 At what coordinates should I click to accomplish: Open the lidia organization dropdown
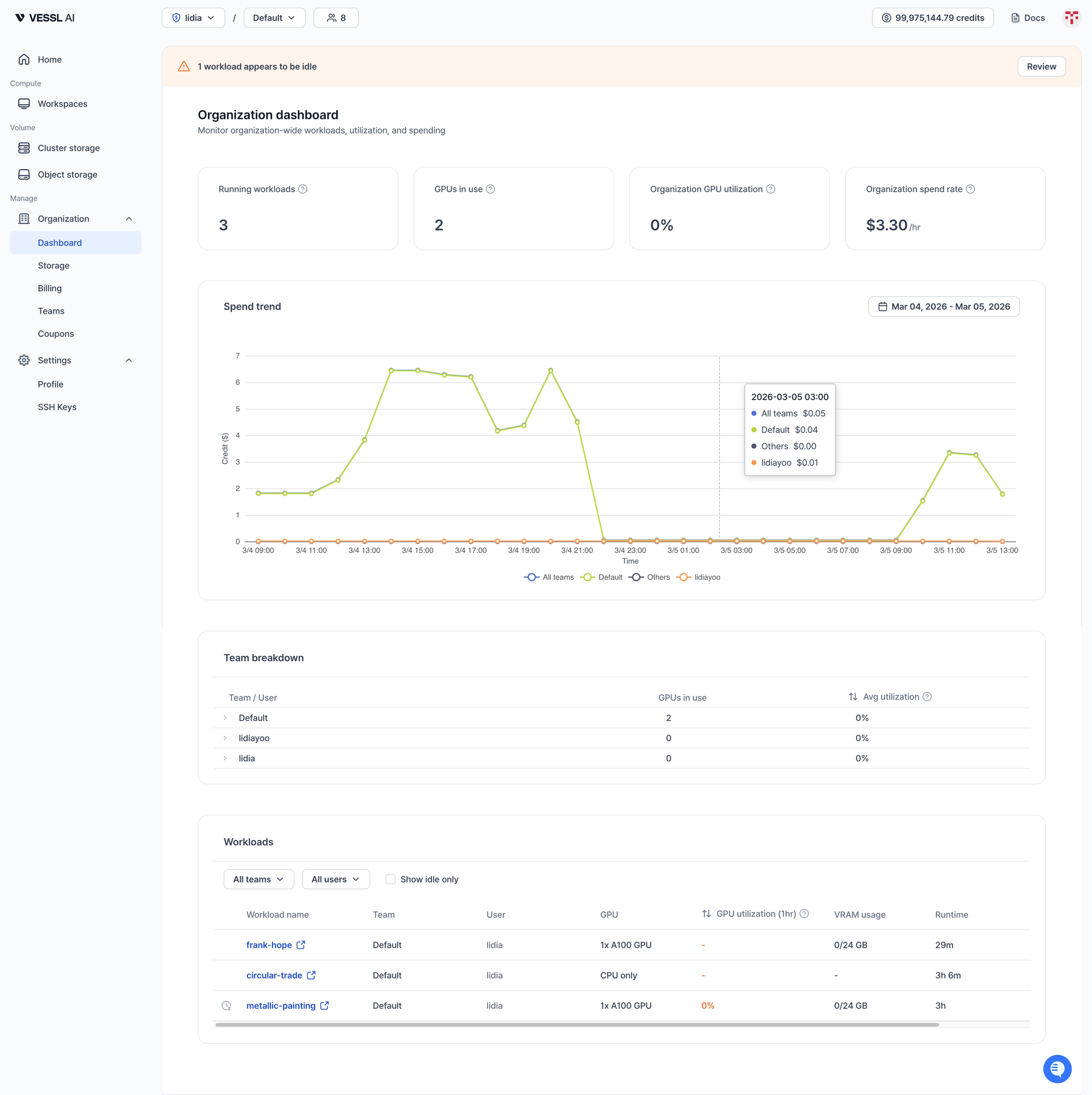(x=193, y=17)
